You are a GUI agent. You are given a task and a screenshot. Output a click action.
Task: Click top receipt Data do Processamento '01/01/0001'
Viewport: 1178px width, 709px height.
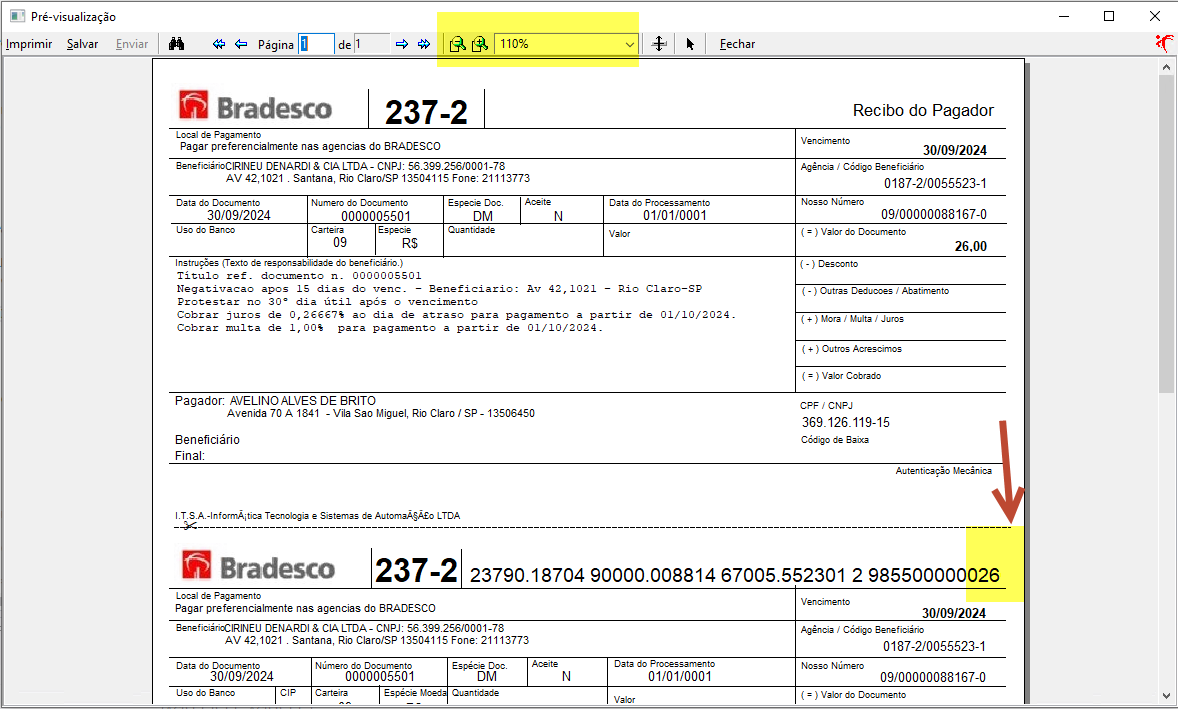point(675,216)
